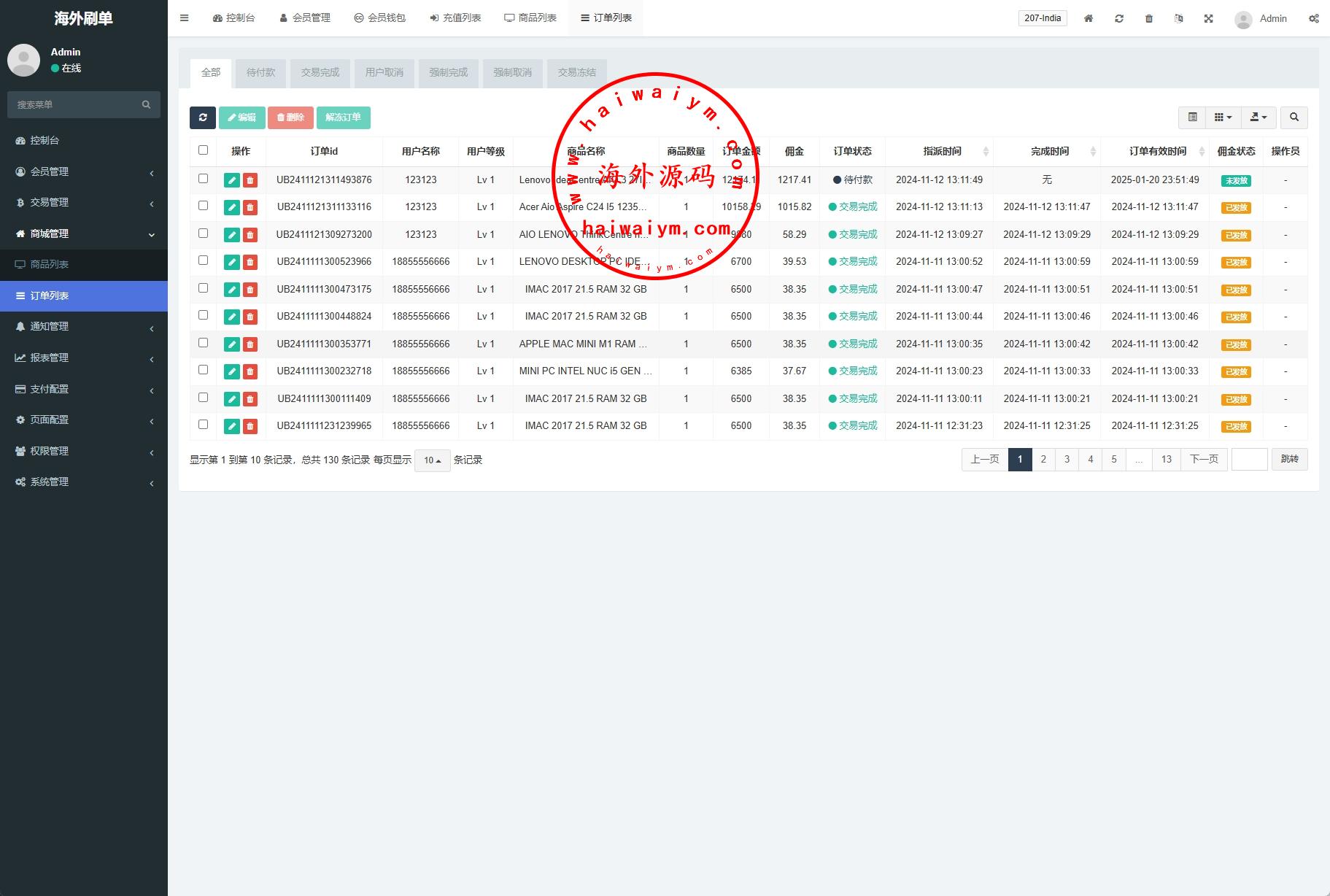Tick the checkbox for order UB2411111231239965
This screenshot has height=896, width=1330.
point(204,425)
